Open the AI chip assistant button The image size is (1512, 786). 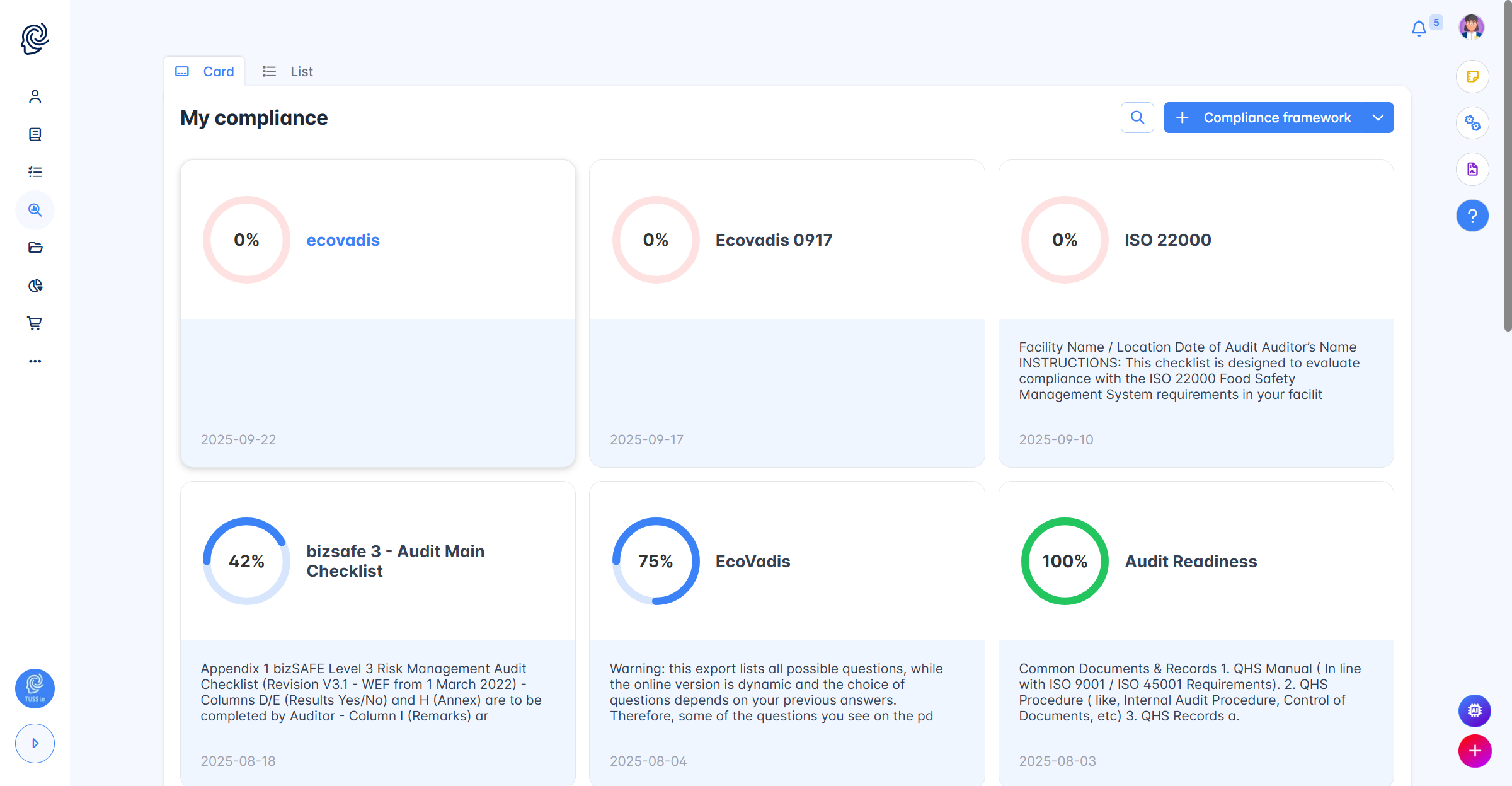1474,710
